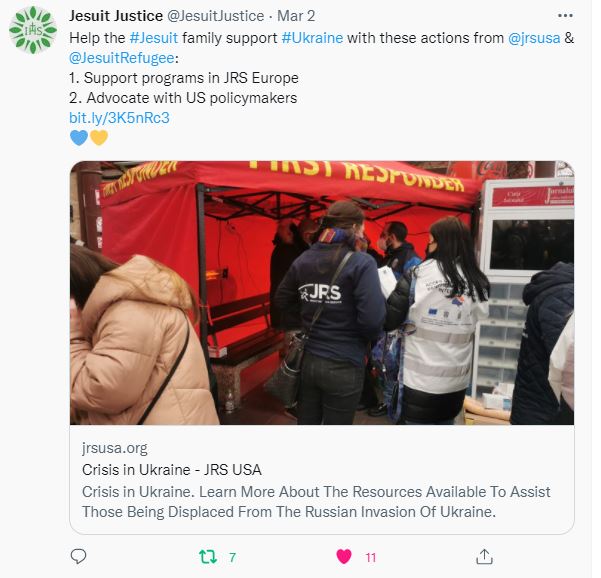Click the link card description about Russian invasion

(316, 502)
